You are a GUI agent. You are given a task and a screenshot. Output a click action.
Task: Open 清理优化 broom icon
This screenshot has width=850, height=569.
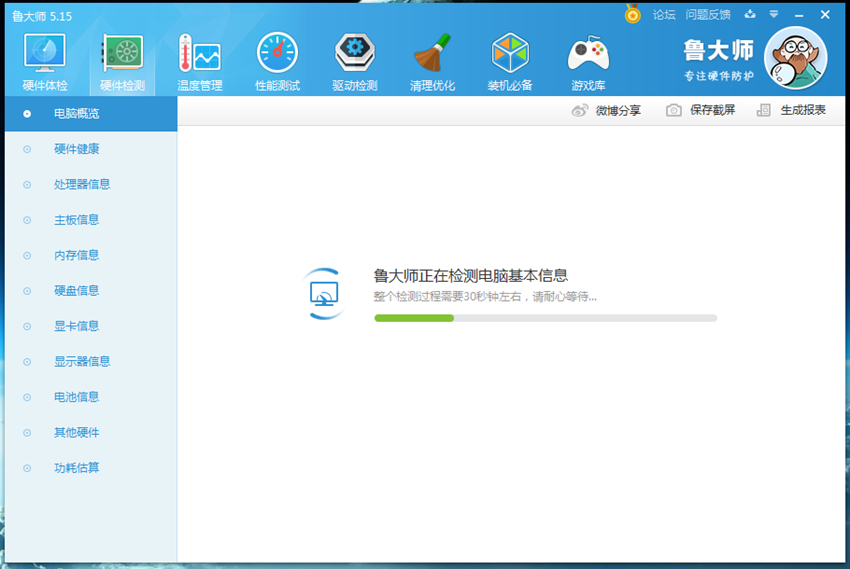[x=432, y=52]
